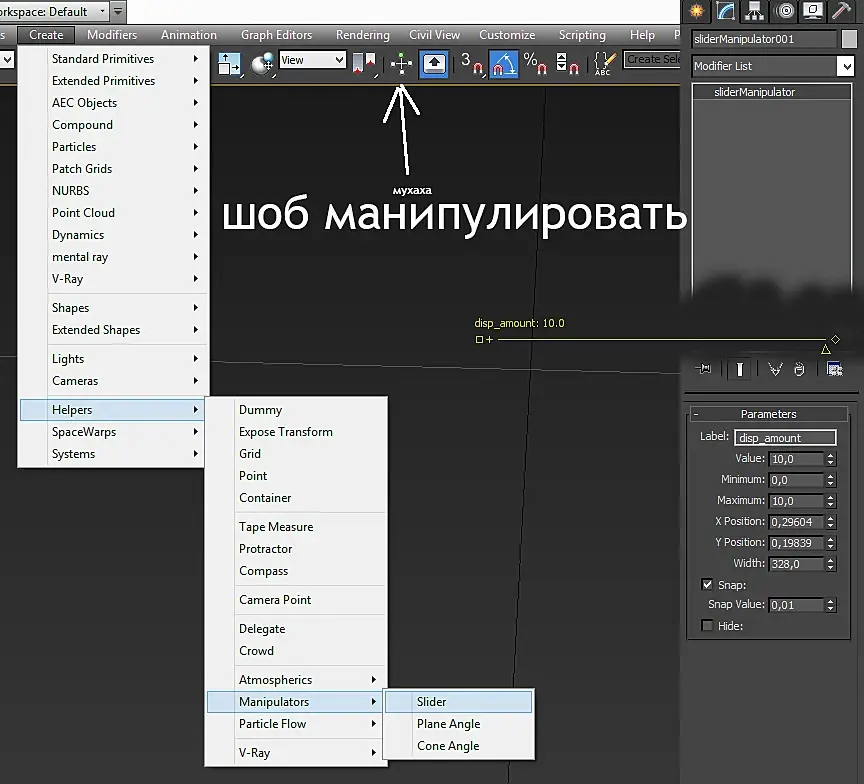Click the Select and Manipulate toolbar icon
Image resolution: width=864 pixels, height=784 pixels.
(x=401, y=63)
